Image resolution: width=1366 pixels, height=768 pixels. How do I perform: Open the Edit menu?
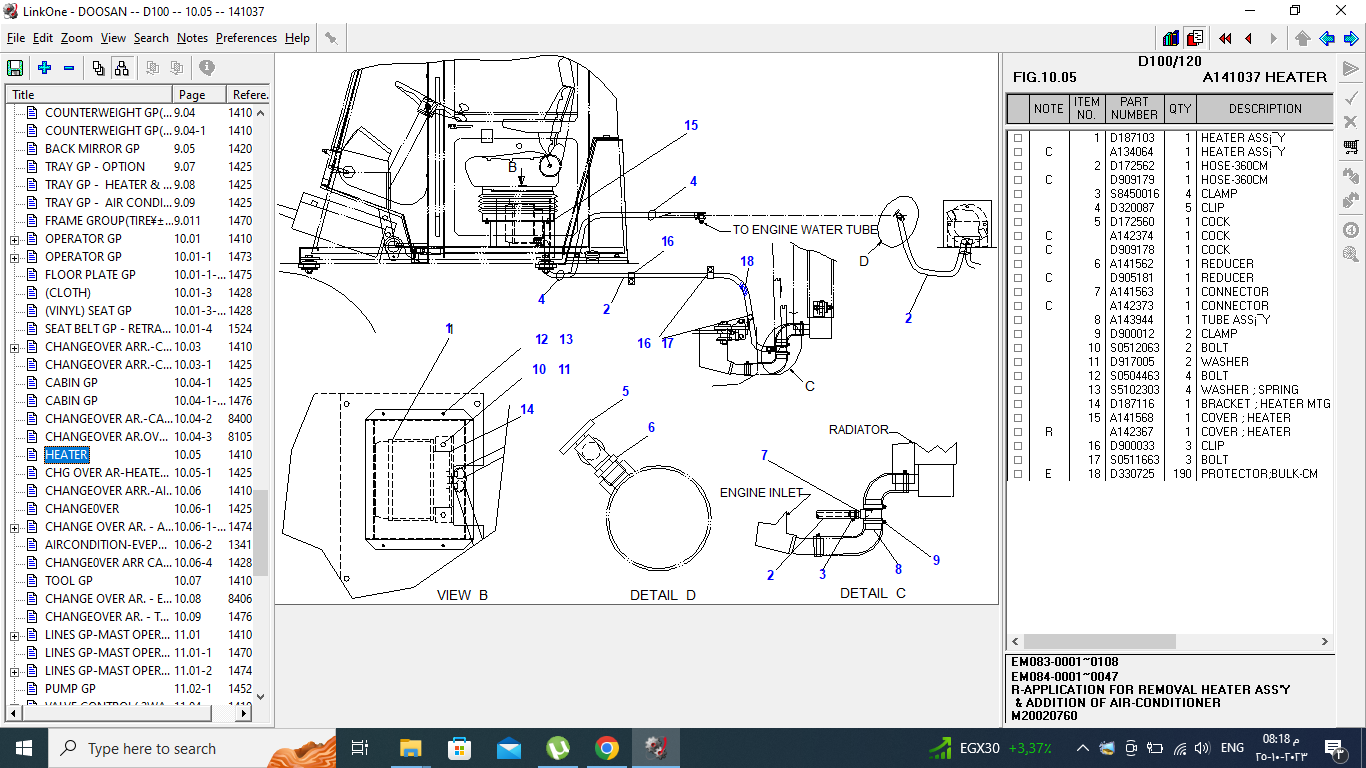tap(43, 38)
